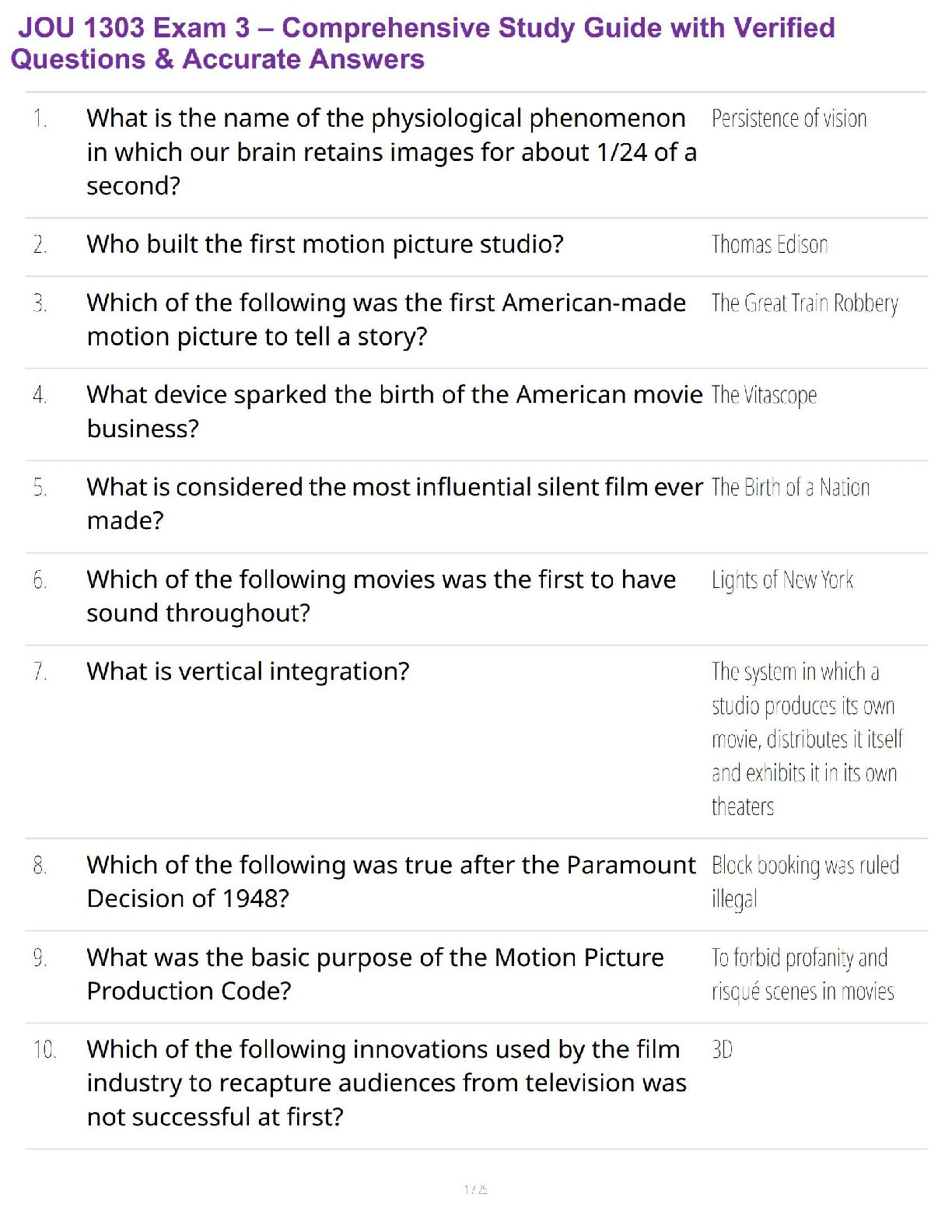Click the answer 'Lights of New York'
The width and height of the screenshot is (952, 1232).
782,580
